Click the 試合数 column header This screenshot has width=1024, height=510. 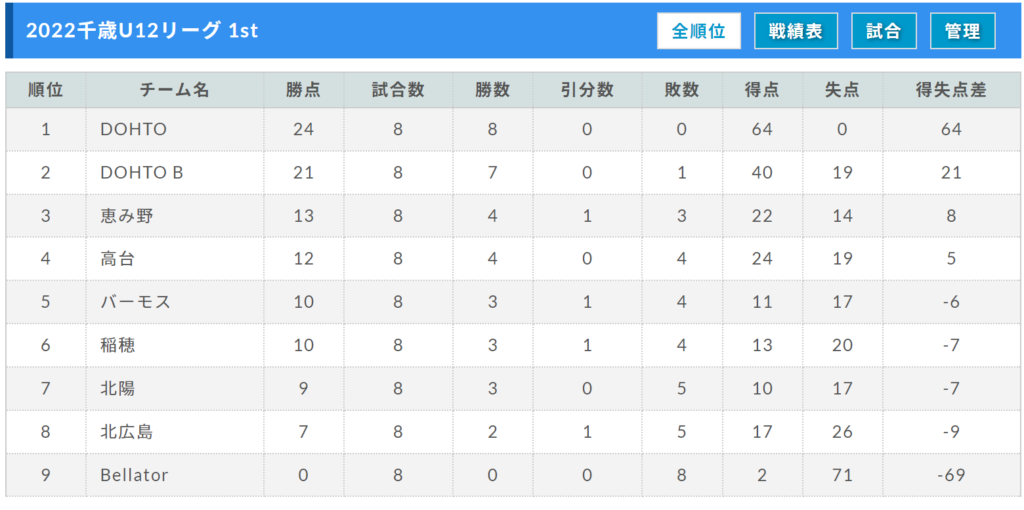(398, 90)
